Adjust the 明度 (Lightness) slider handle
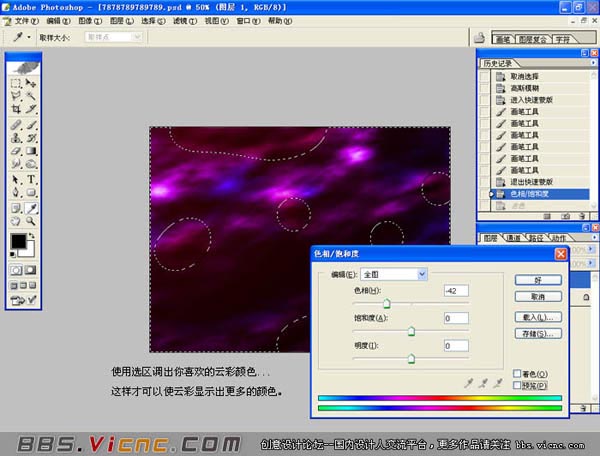The height and width of the screenshot is (456, 600). [x=411, y=358]
